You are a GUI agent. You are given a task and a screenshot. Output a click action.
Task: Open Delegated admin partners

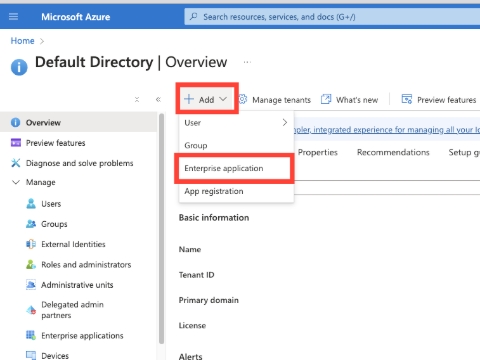tap(72, 310)
